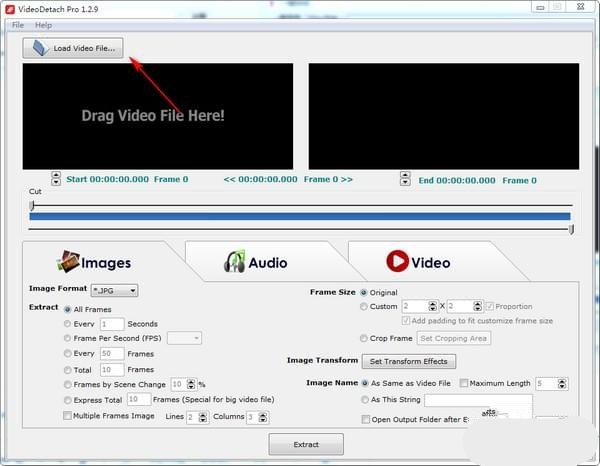The height and width of the screenshot is (466, 600).
Task: Switch to the Audio tab
Action: coord(256,262)
